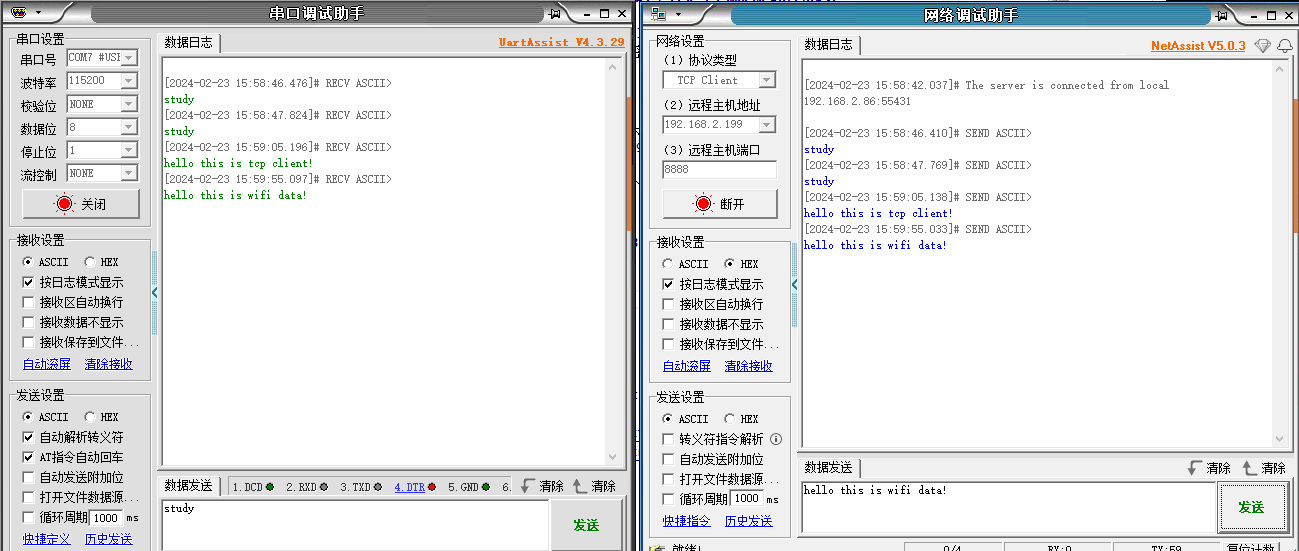The image size is (1299, 551).
Task: Collapse the NetAssist side panel arrow
Action: 795,285
